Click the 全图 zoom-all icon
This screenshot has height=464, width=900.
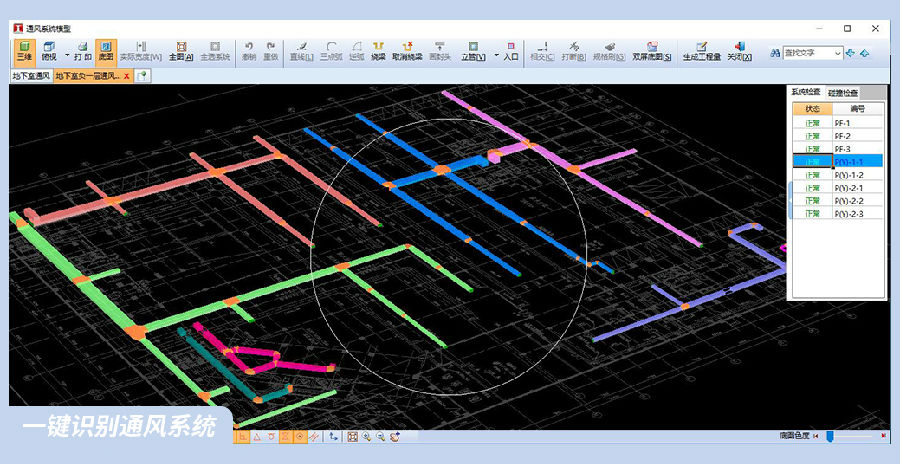coord(181,51)
